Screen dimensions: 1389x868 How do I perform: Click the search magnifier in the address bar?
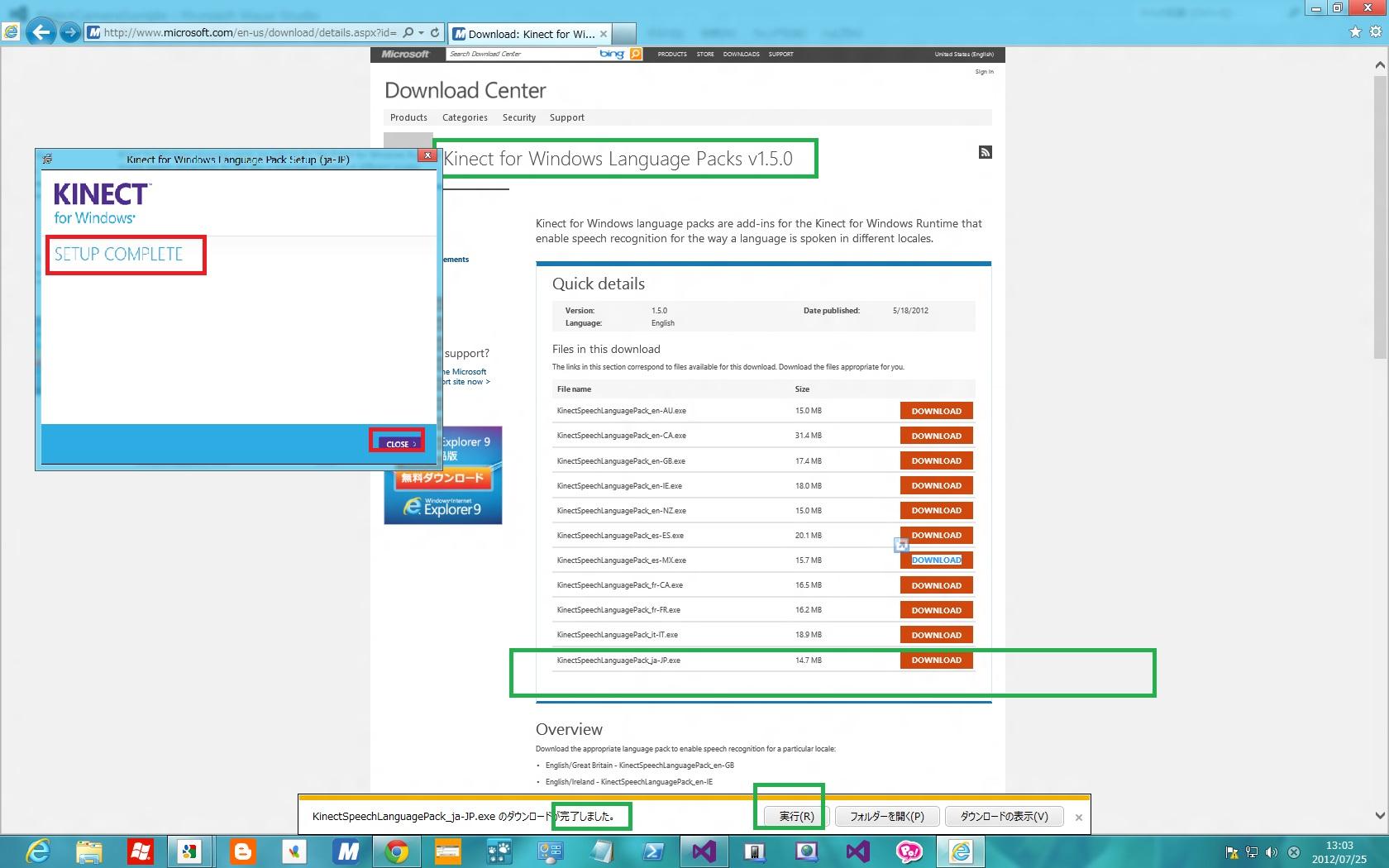coord(408,33)
